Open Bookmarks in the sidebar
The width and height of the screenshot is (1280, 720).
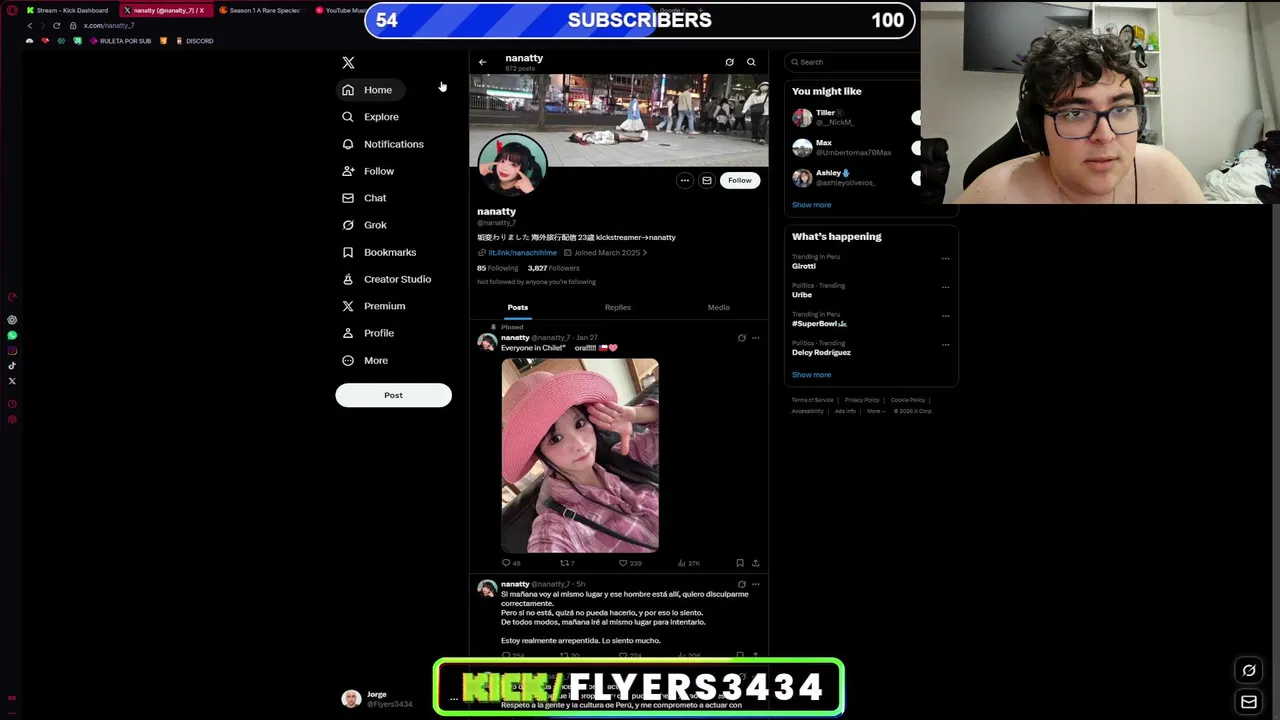[x=379, y=252]
